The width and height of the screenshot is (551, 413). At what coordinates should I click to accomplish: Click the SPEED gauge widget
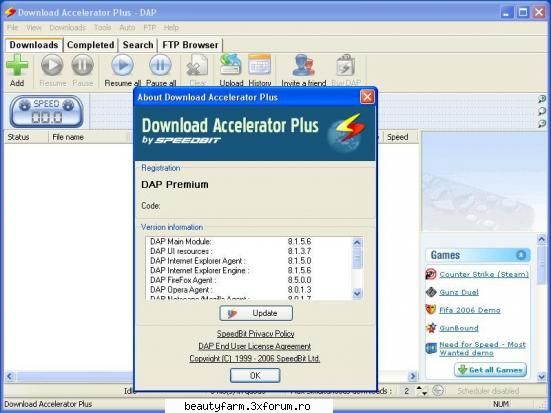click(46, 111)
